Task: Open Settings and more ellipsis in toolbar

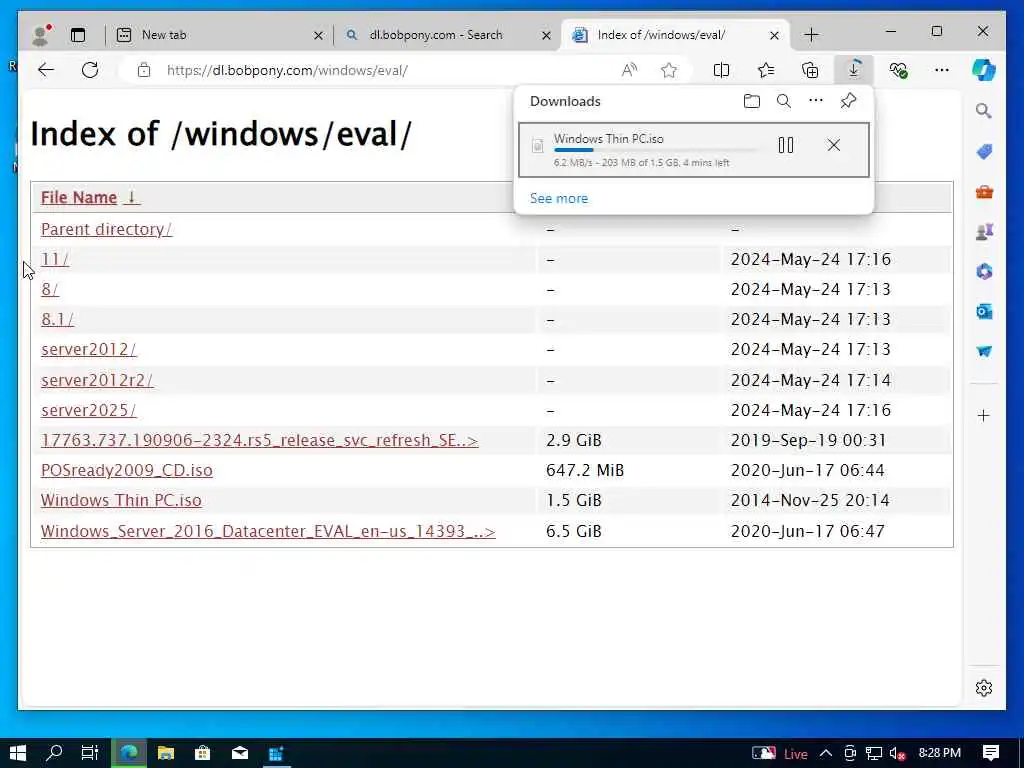Action: click(x=942, y=70)
